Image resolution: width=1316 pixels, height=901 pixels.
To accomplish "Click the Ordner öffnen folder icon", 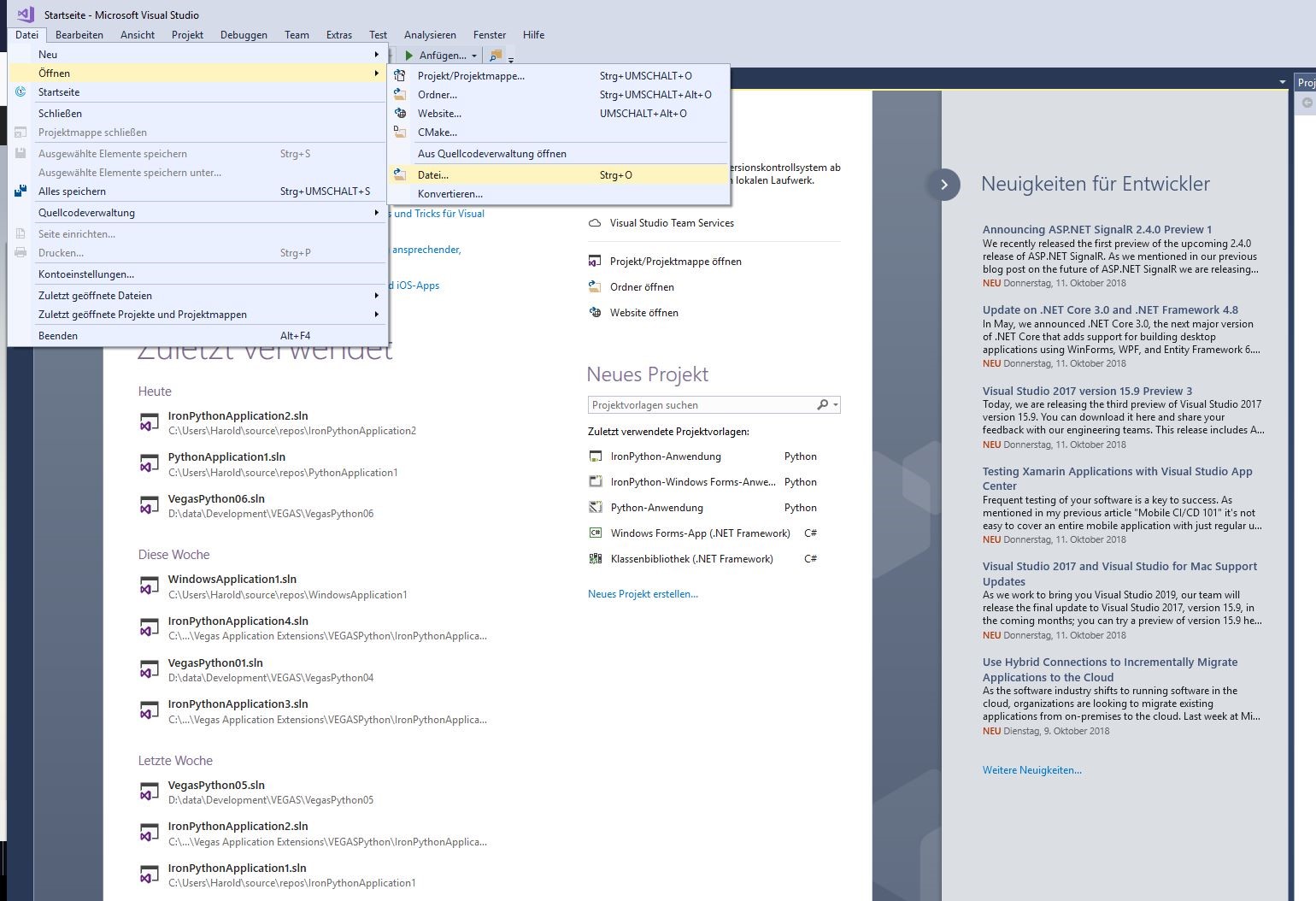I will tap(595, 287).
